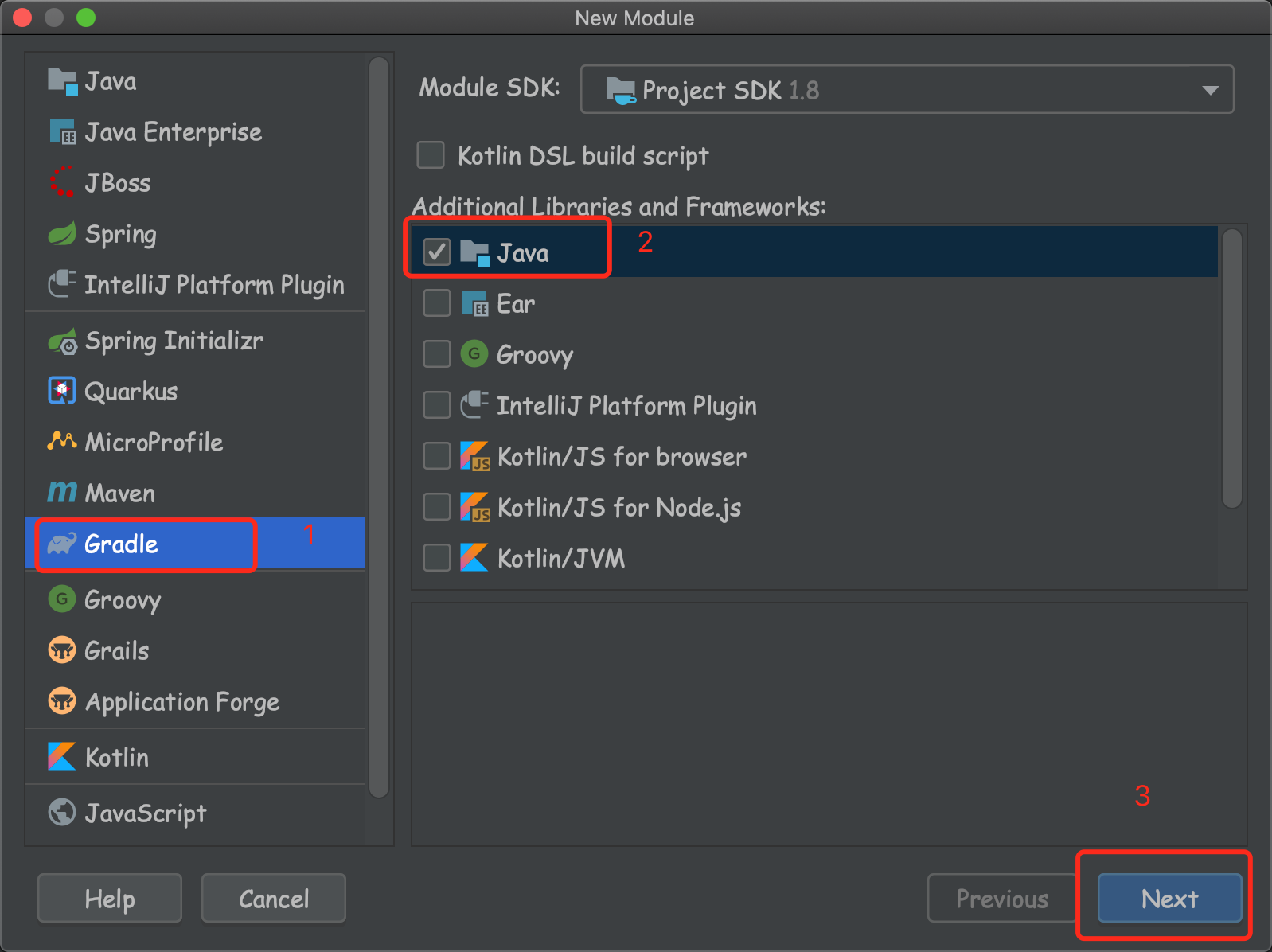Image resolution: width=1272 pixels, height=952 pixels.
Task: Select the MicroProfile label
Action: tap(154, 442)
